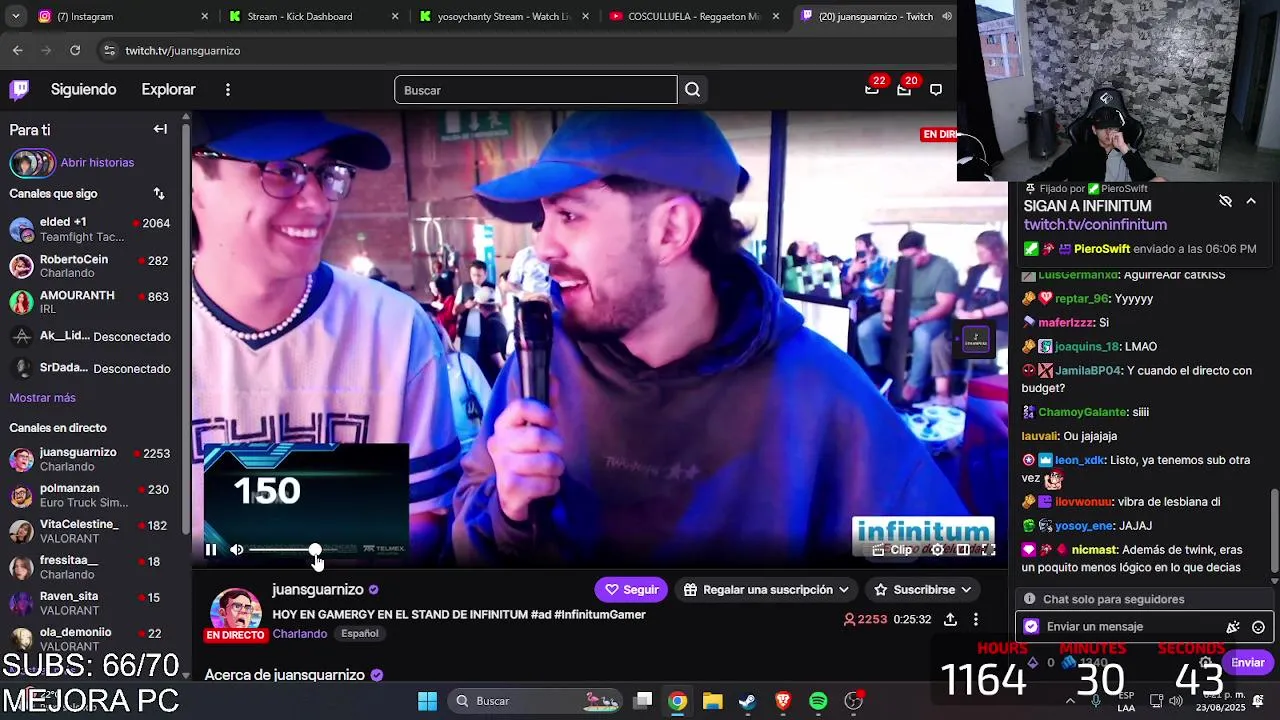Open the whispers chat bubble icon

[936, 90]
